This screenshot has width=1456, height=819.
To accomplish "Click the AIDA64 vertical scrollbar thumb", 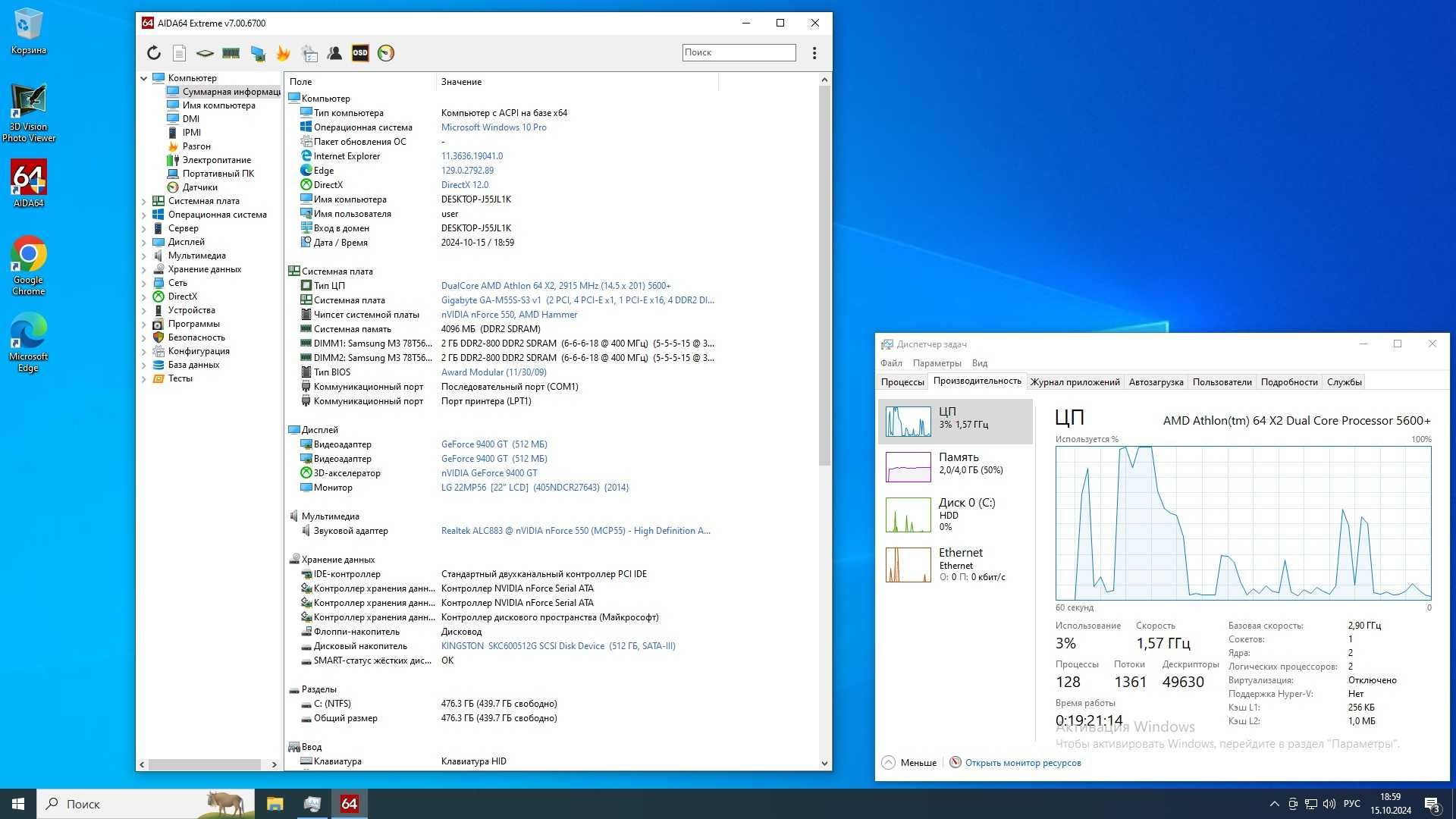I will point(824,276).
